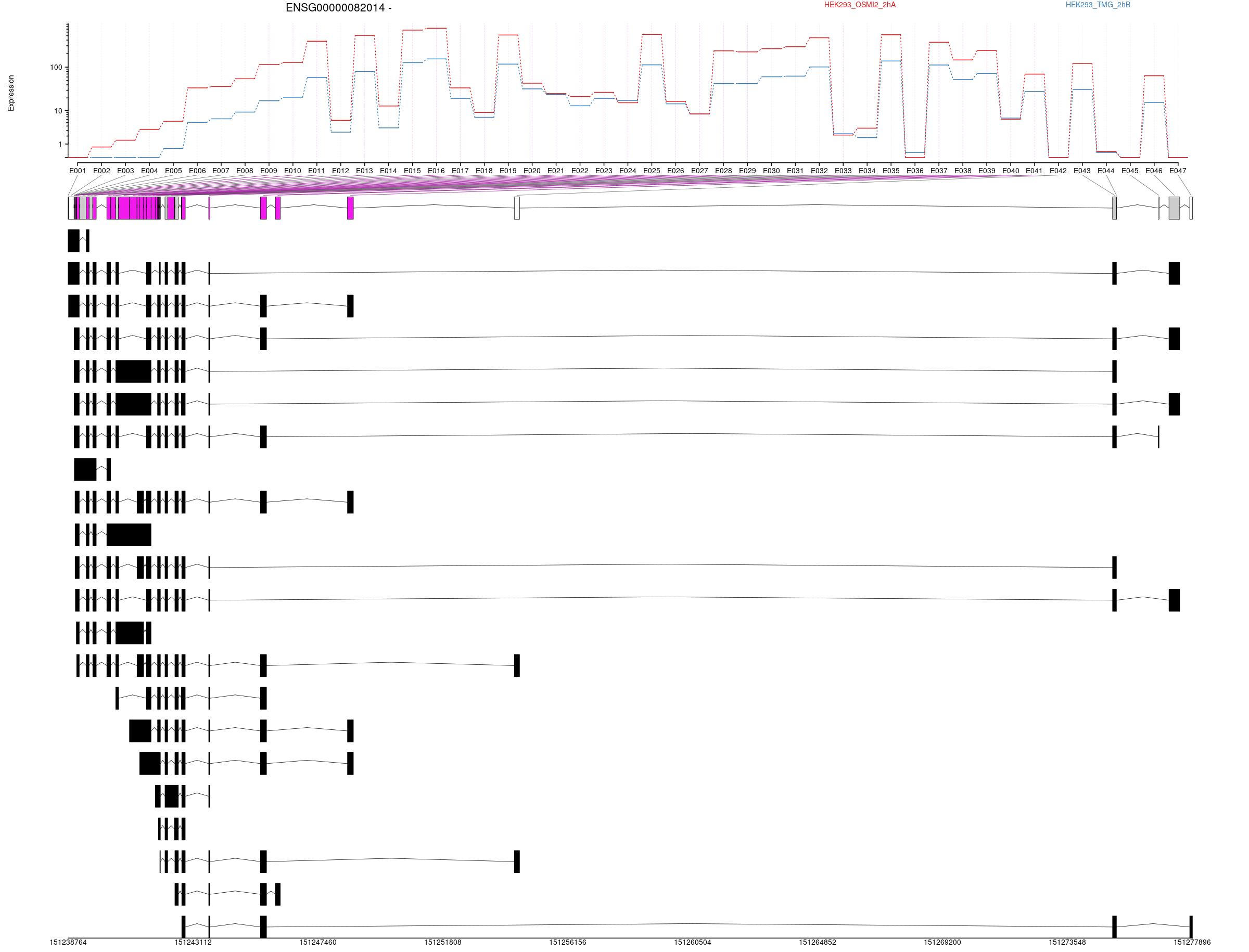The height and width of the screenshot is (952, 1249).
Task: Click the y-axis tick label 10
Action: coord(58,111)
